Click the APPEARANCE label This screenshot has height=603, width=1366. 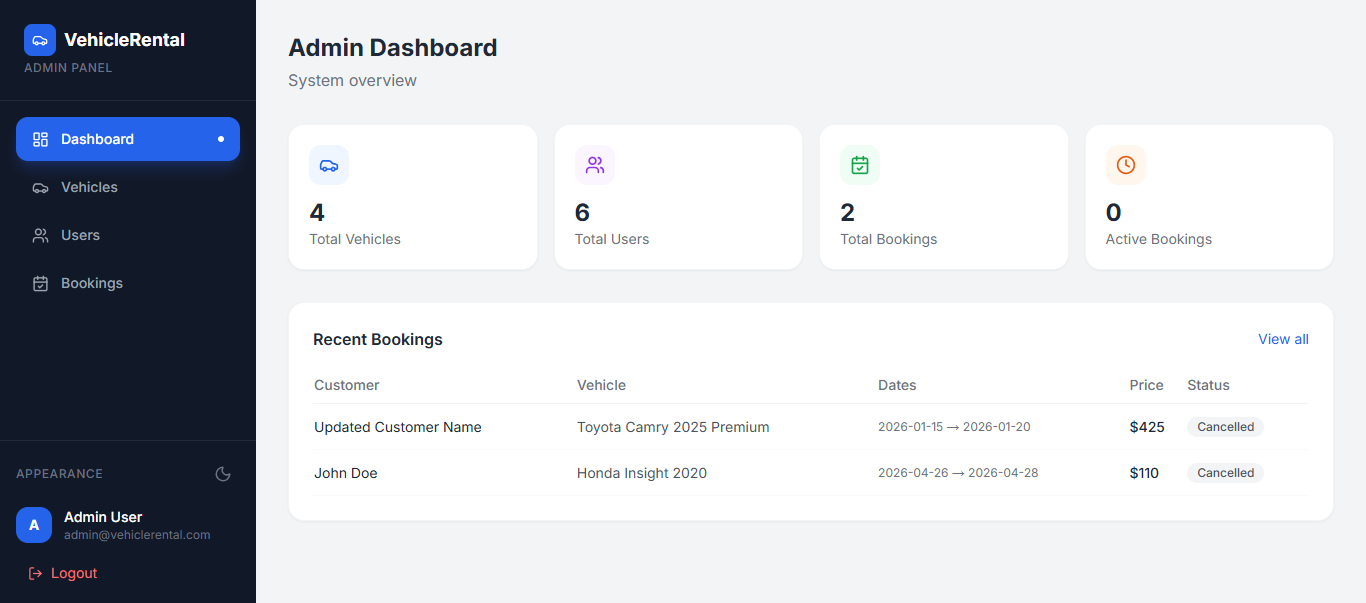click(59, 474)
